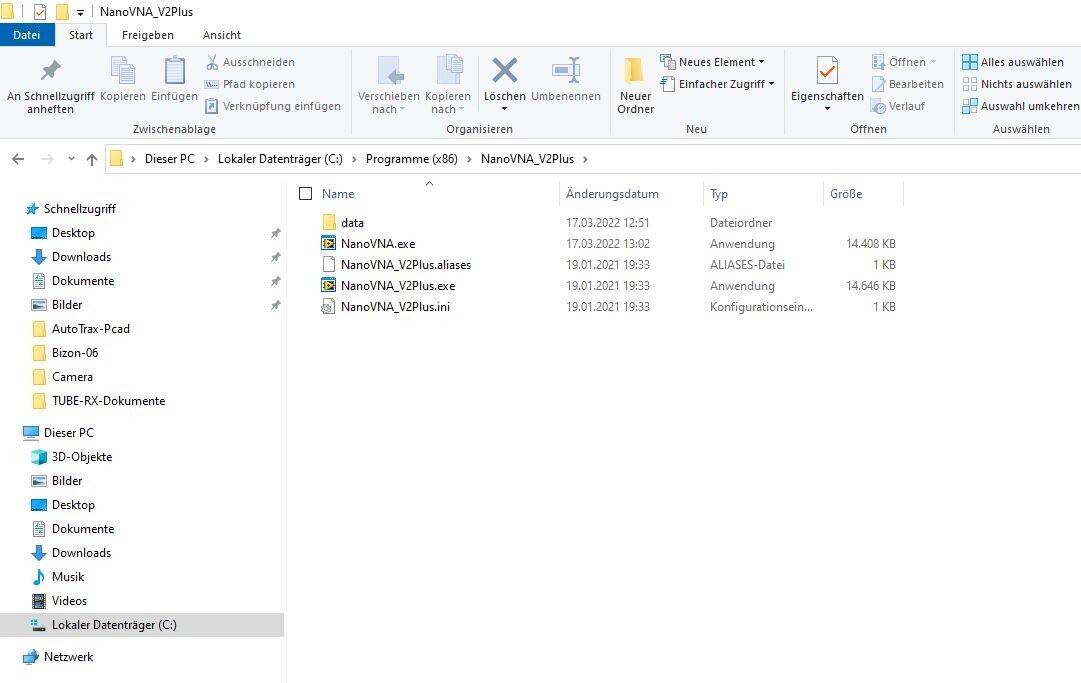The width and height of the screenshot is (1081, 683).
Task: Open Musik under Dieser PC
Action: 68,577
